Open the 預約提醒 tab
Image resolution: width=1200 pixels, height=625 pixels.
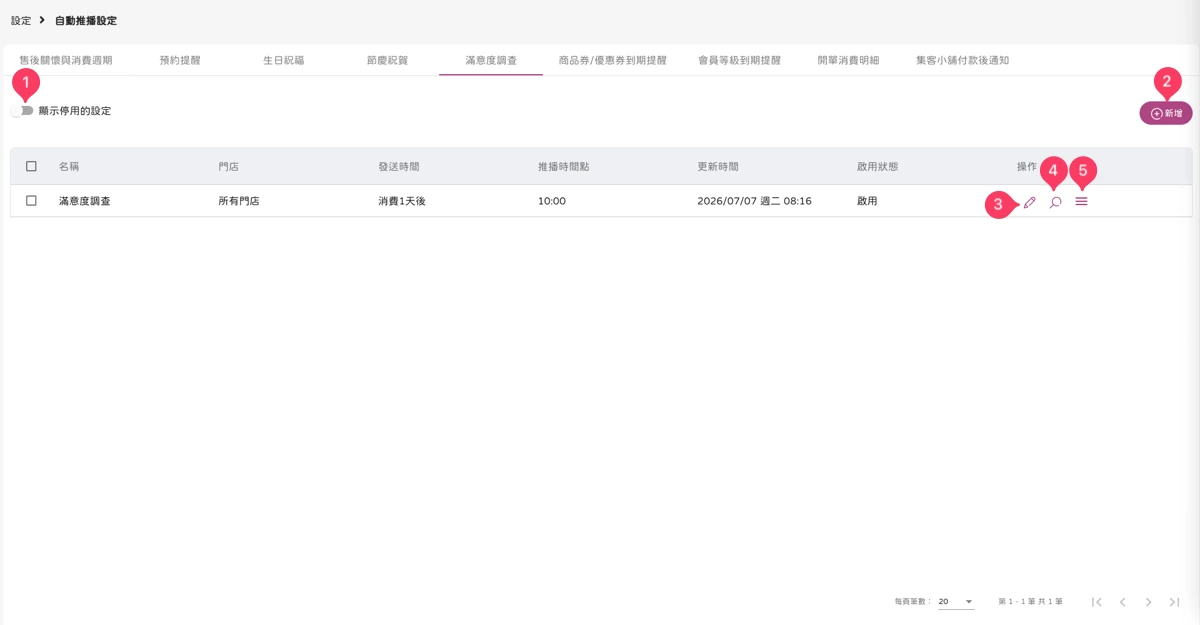(180, 60)
